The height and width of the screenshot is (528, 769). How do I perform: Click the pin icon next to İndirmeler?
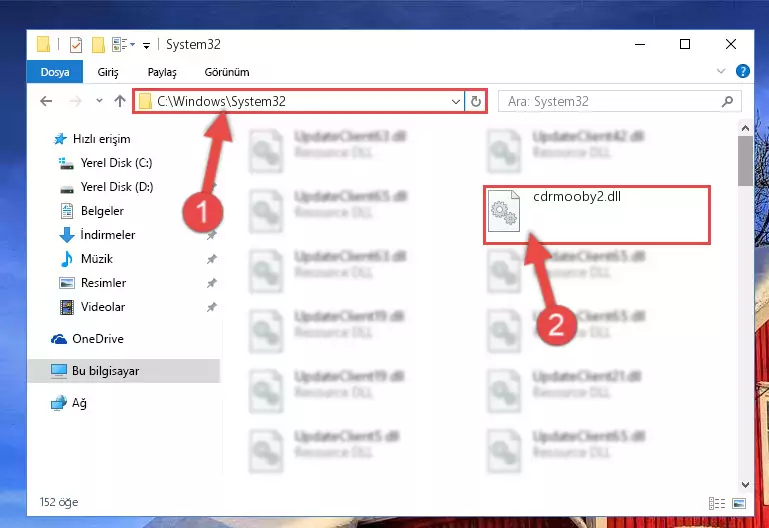(x=211, y=235)
